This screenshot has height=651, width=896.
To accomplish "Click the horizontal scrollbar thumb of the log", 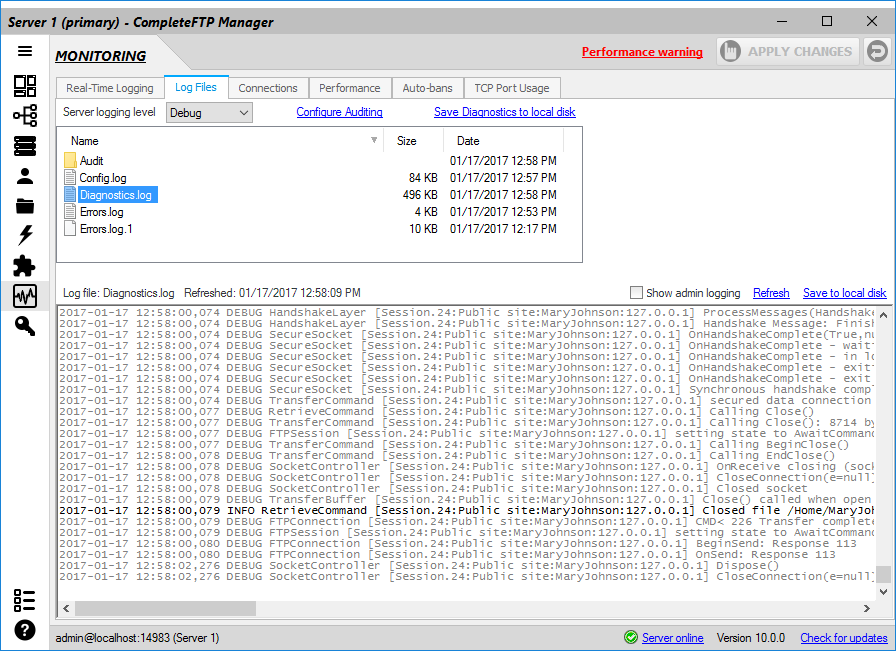I will [166, 609].
